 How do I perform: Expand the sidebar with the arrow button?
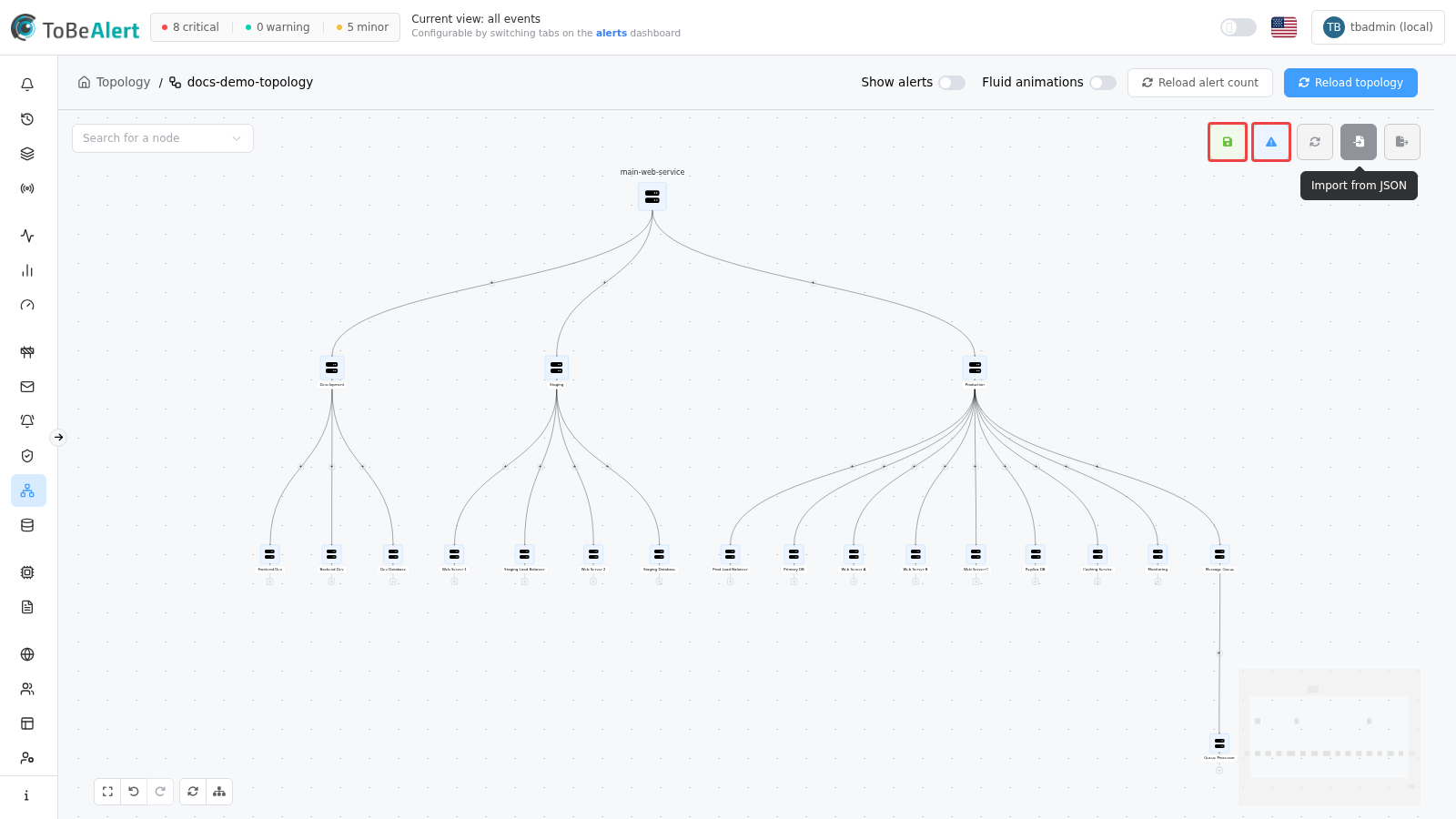coord(58,438)
